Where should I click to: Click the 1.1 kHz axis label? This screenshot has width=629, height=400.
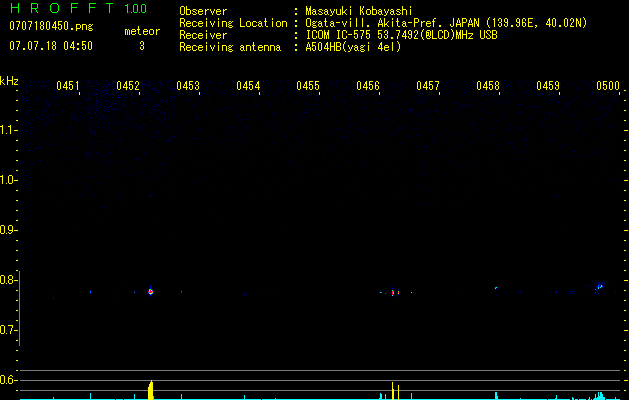tap(8, 130)
